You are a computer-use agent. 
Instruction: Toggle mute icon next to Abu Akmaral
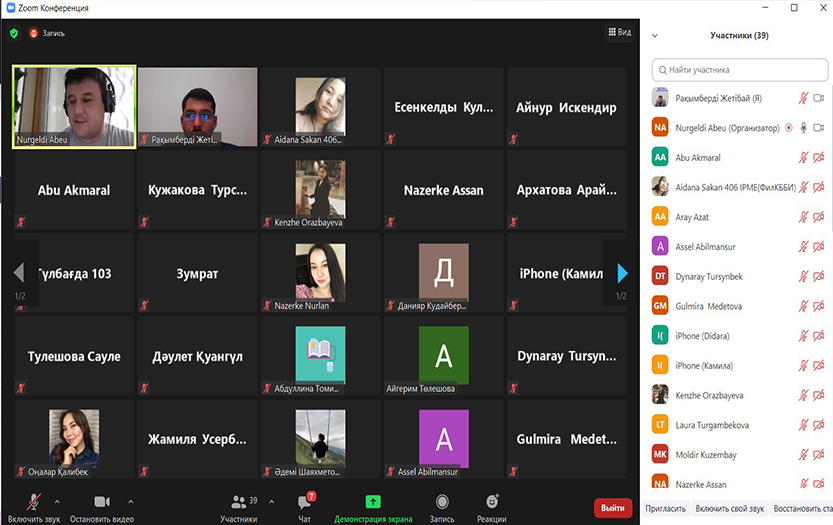coord(802,158)
